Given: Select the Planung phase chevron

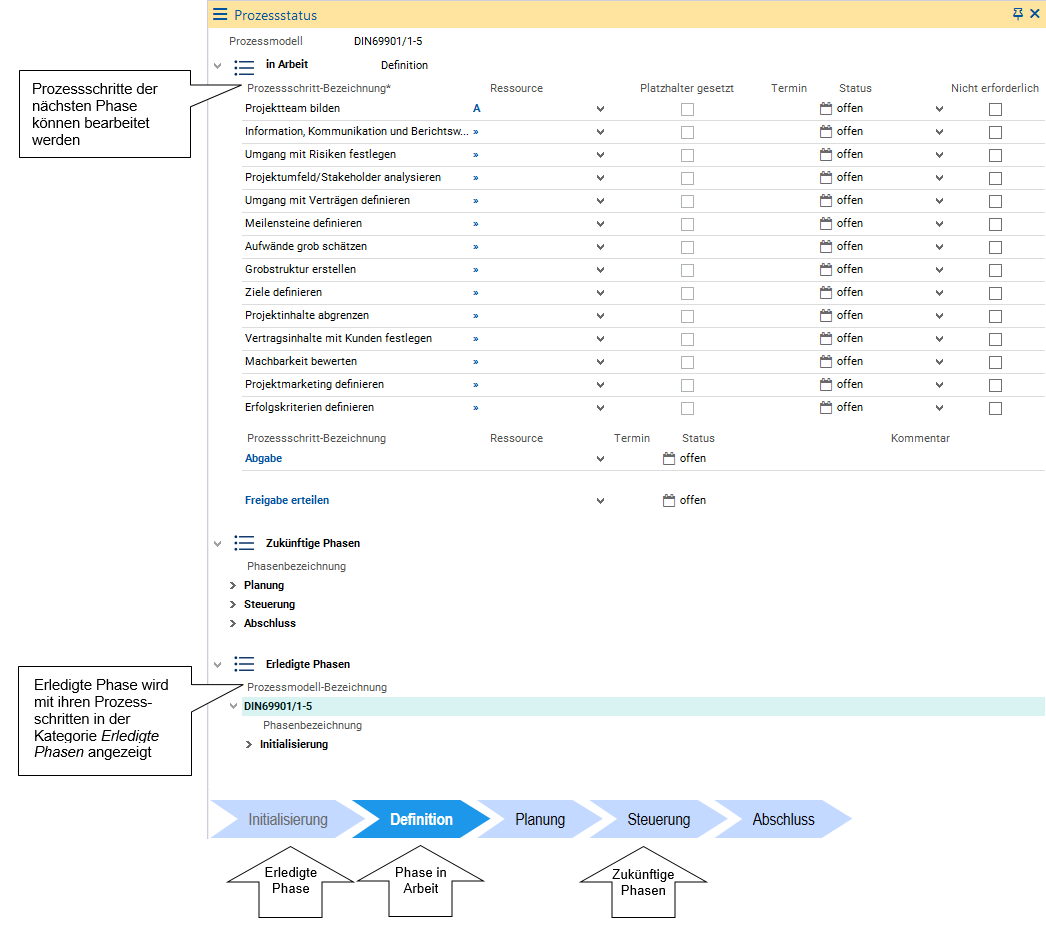Looking at the screenshot, I should click(540, 819).
